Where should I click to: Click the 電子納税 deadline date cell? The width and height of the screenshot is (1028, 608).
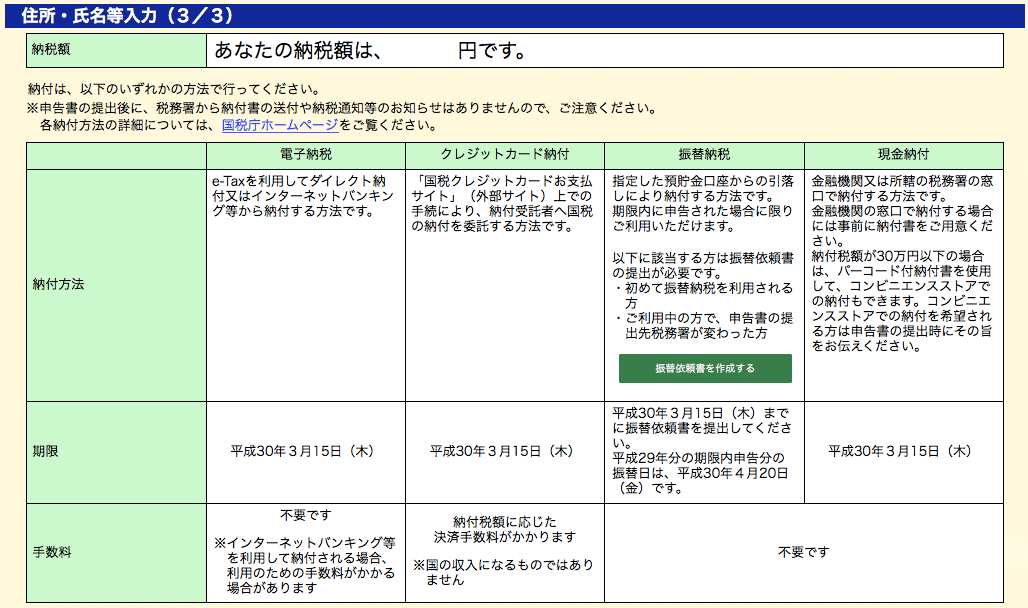[x=304, y=452]
